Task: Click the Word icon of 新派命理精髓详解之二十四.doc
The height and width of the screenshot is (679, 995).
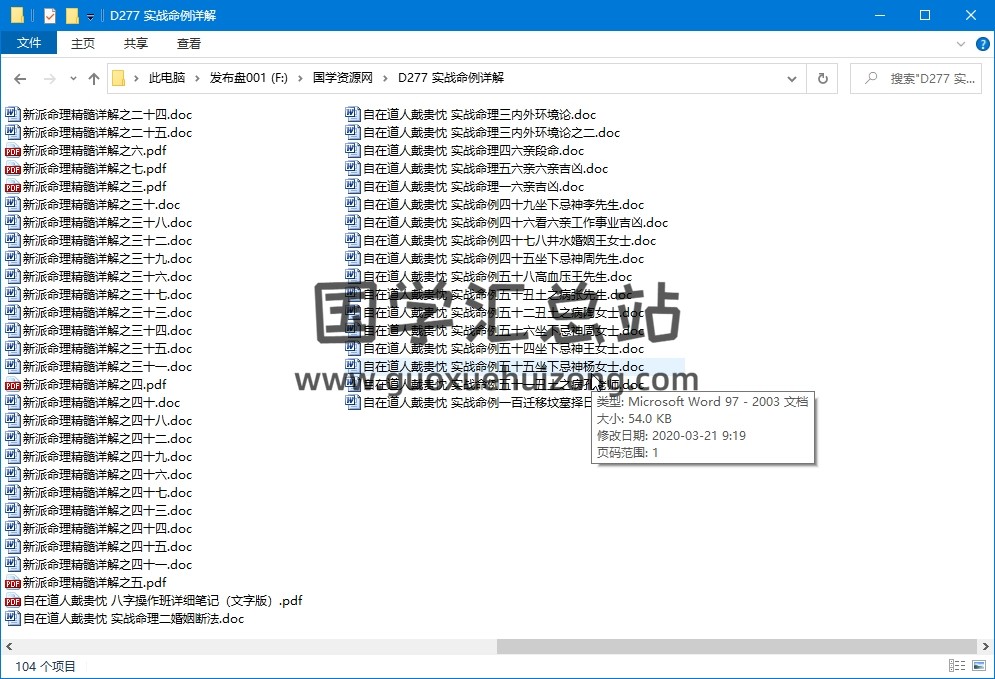Action: 13,115
